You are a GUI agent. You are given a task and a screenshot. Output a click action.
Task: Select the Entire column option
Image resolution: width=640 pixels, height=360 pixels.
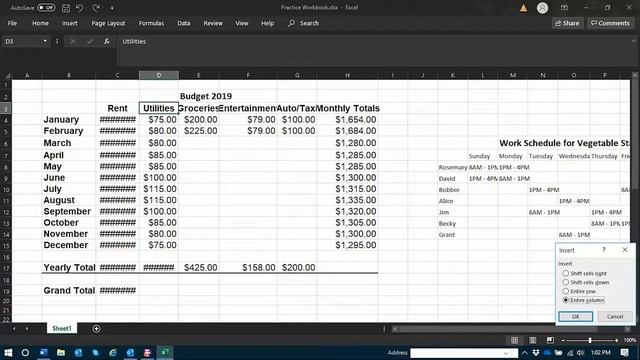click(583, 300)
